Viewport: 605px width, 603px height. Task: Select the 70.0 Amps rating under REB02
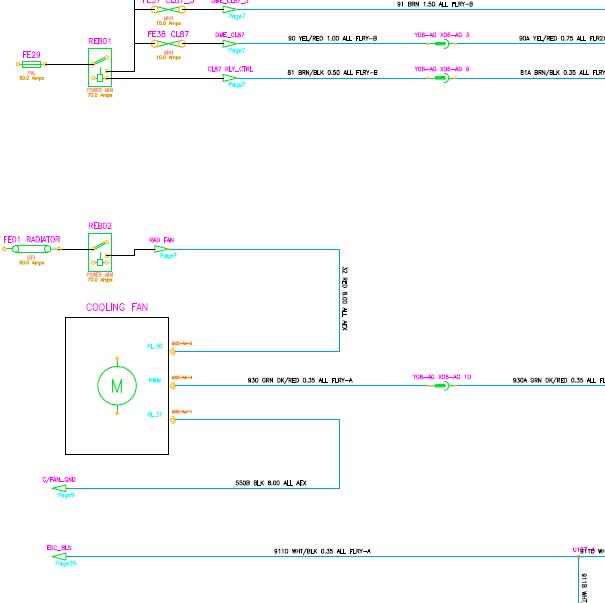[x=100, y=280]
